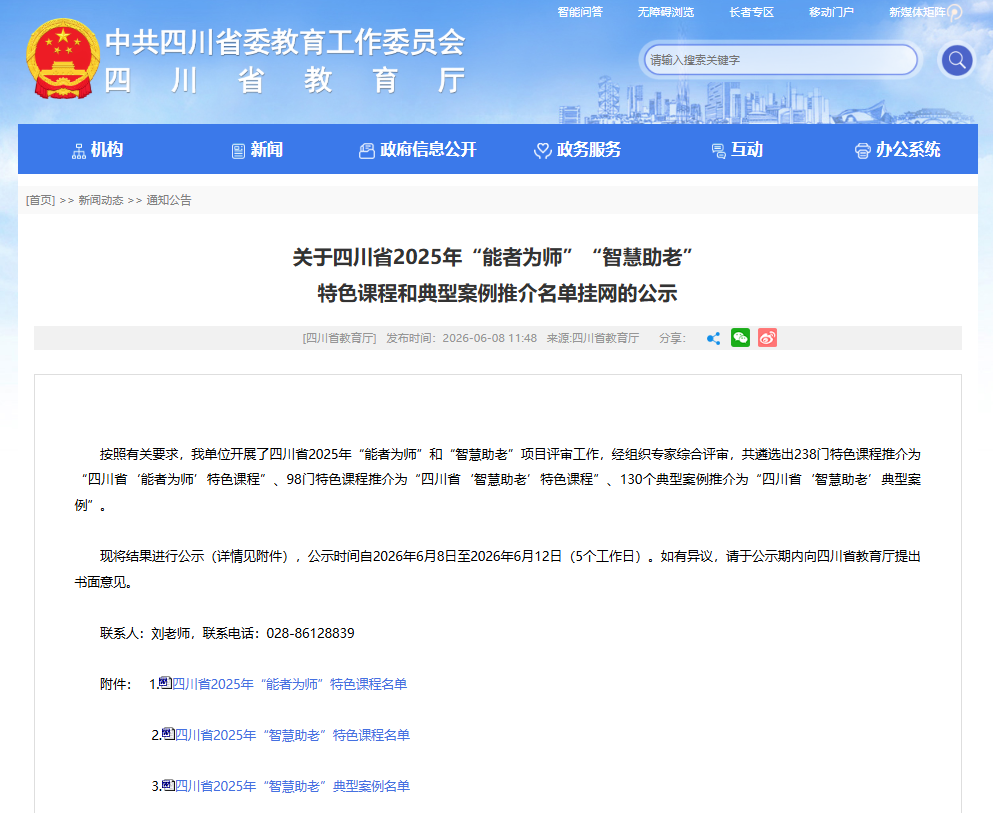Click the 中共四川省委教育工作委员会 header title
Viewport: 993px width, 813px height.
pos(285,42)
